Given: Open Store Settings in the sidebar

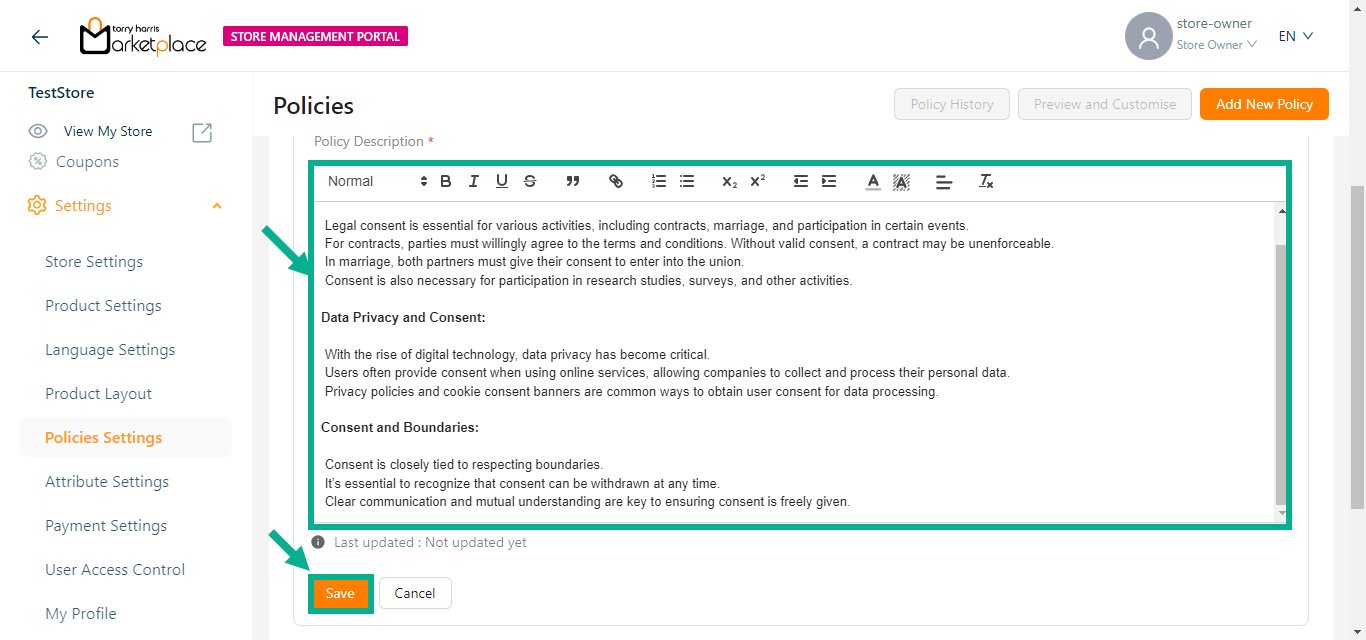Looking at the screenshot, I should click(x=94, y=262).
